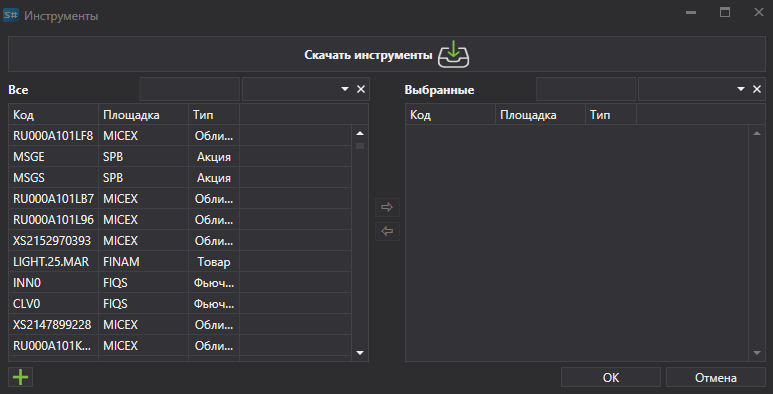
Task: Select row RU000A101K...
Action: coord(180,346)
